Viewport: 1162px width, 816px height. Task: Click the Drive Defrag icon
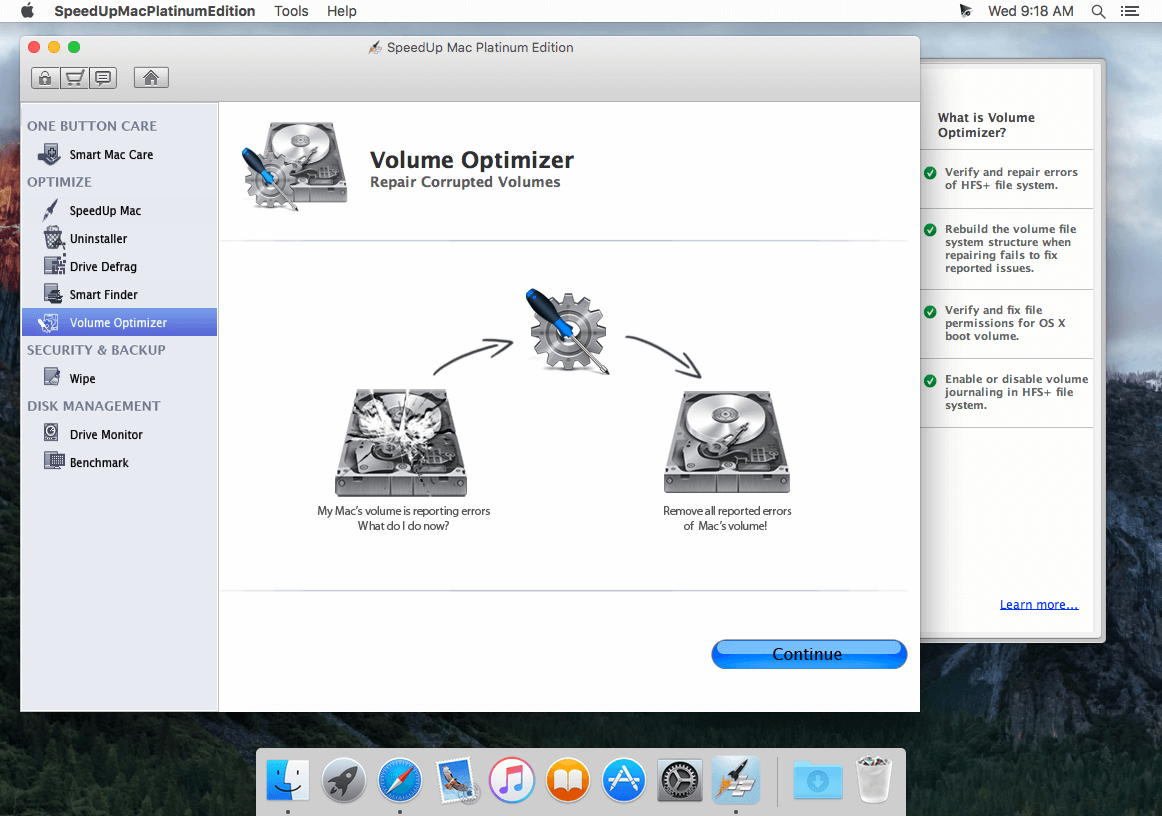pos(54,266)
